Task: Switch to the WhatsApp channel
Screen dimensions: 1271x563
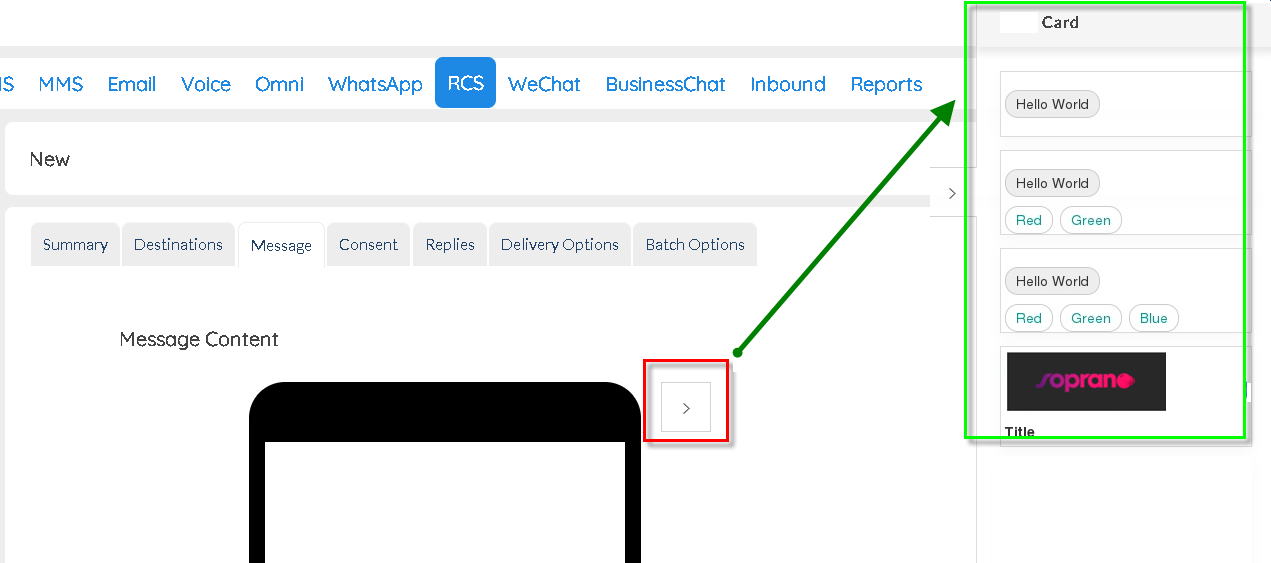Action: tap(375, 84)
